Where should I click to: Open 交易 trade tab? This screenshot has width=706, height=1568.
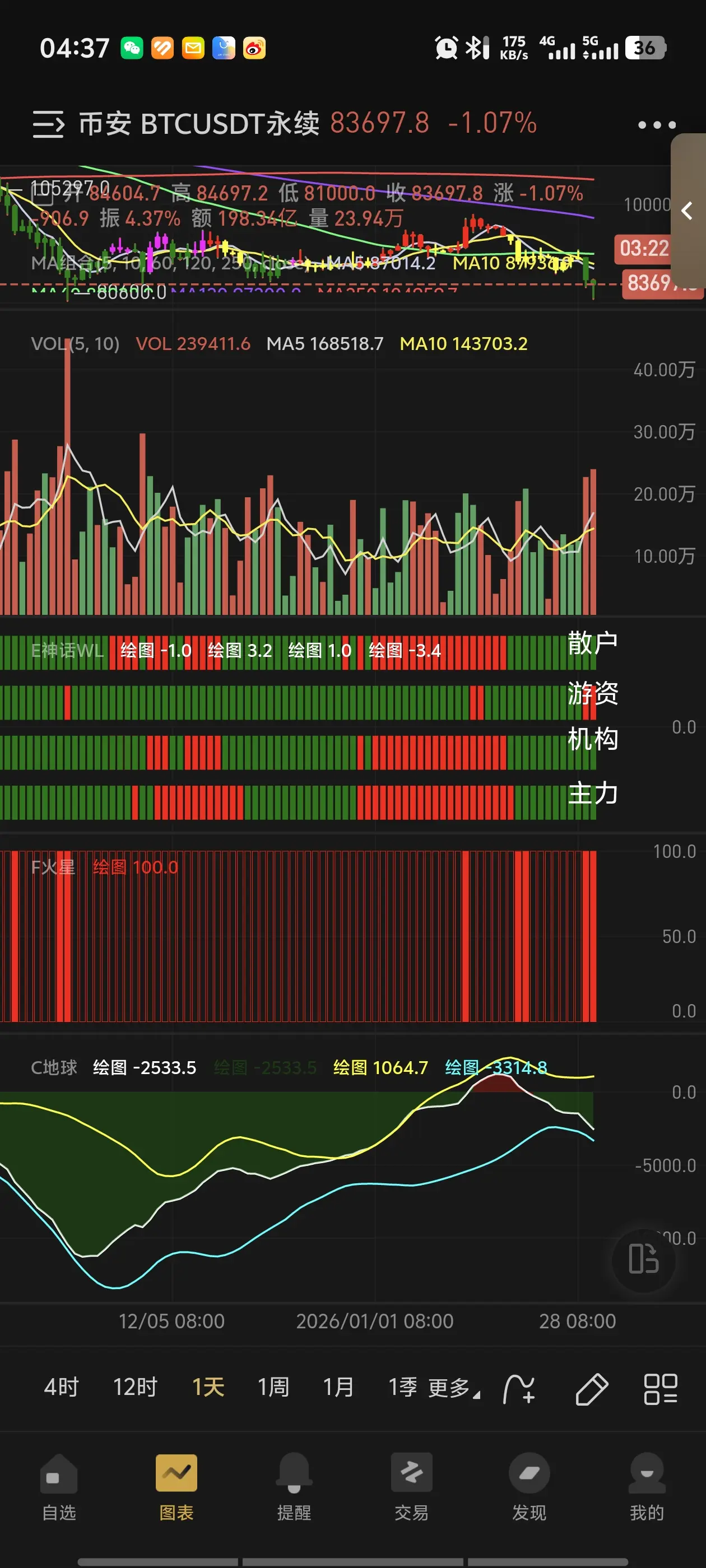(x=412, y=1486)
